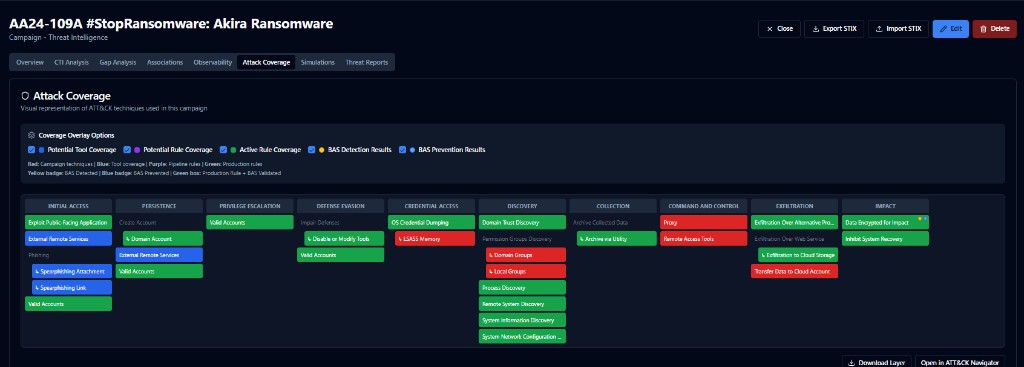Select External Remote Services under Initial Access
Image resolution: width=1024 pixels, height=367 pixels.
pos(69,239)
